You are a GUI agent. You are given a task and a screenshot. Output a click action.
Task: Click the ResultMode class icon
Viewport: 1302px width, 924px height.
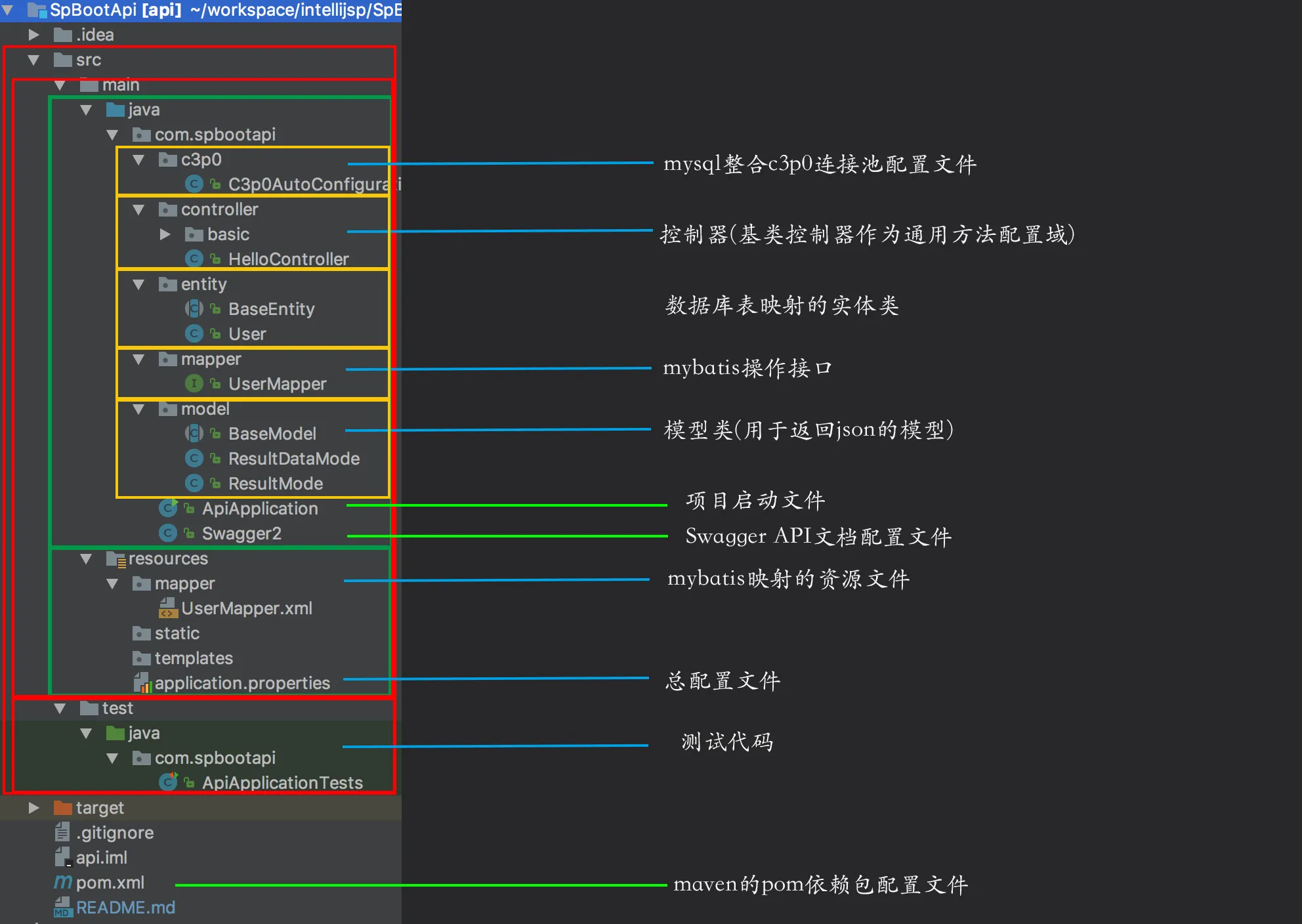tap(194, 484)
